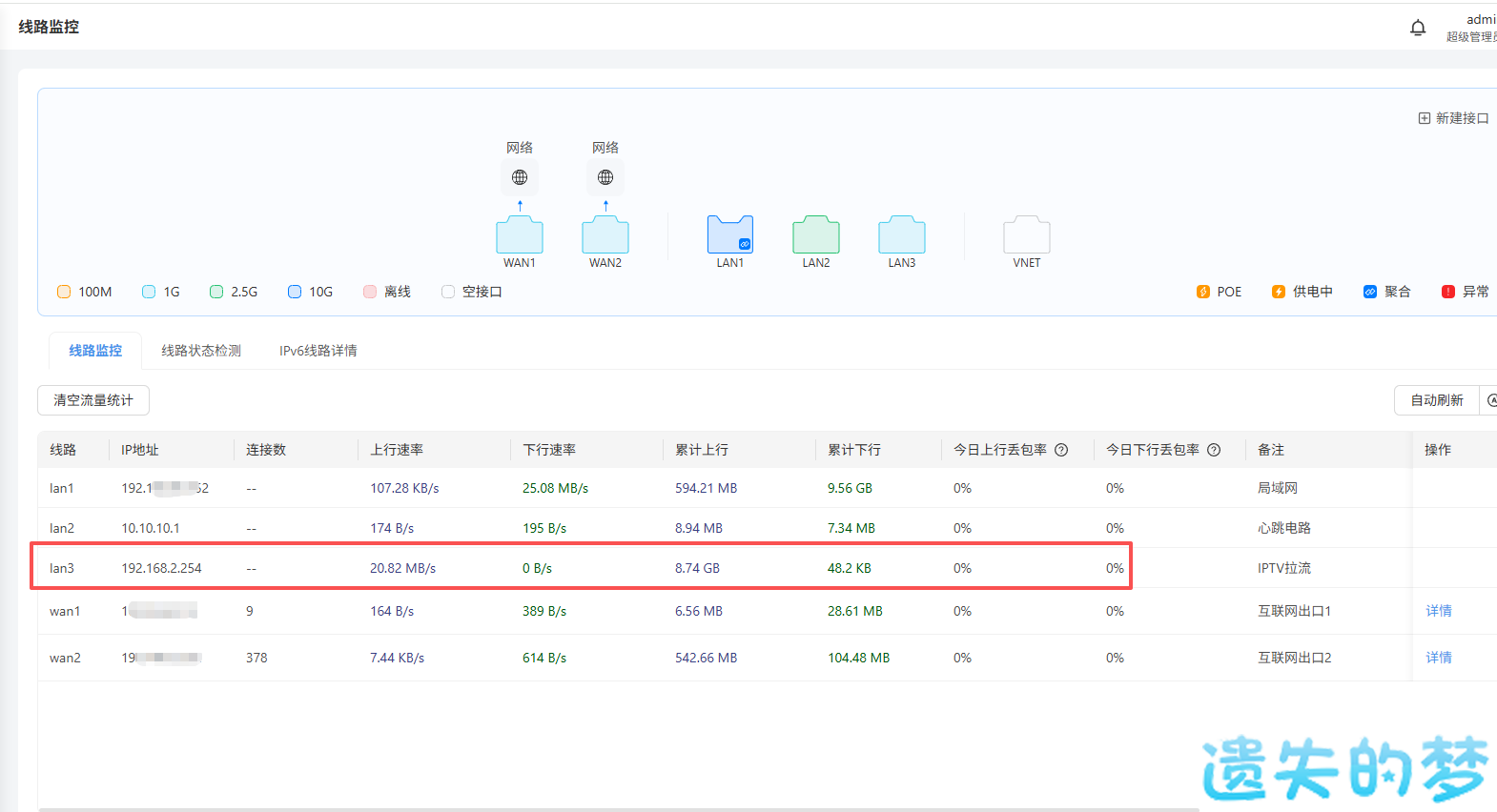Open the 线路状态检测 tab
Viewport: 1497px width, 812px height.
click(201, 351)
